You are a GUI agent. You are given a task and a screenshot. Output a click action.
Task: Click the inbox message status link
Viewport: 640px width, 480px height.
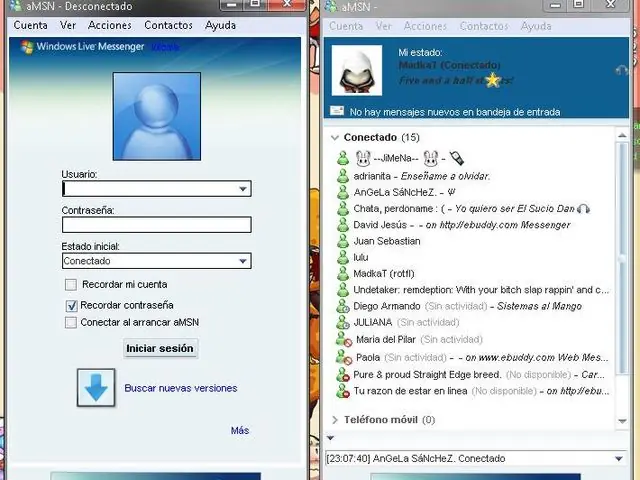455,112
